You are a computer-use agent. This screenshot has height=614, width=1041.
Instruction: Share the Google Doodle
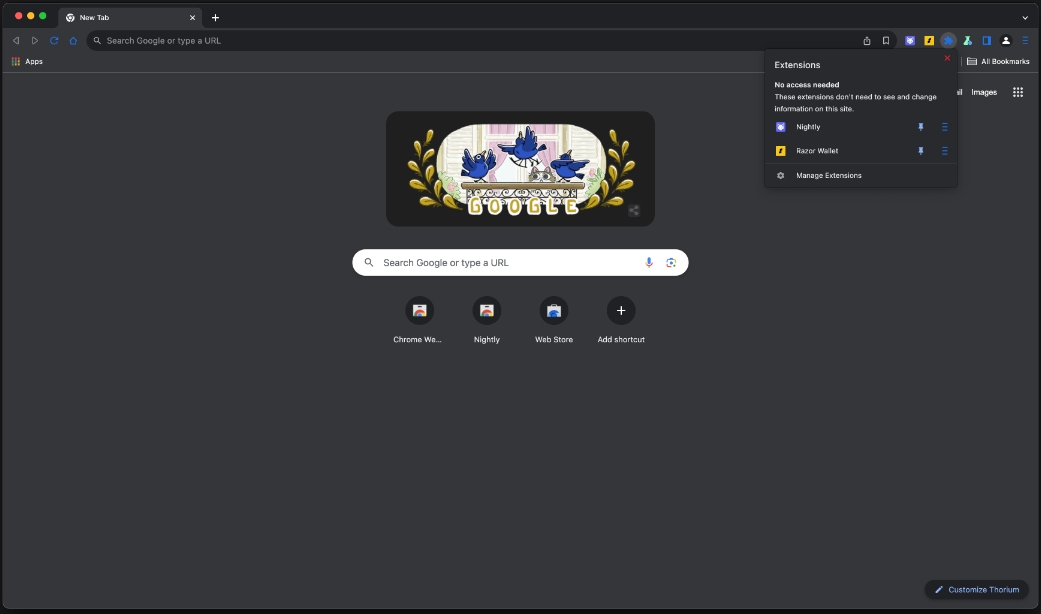(x=634, y=210)
